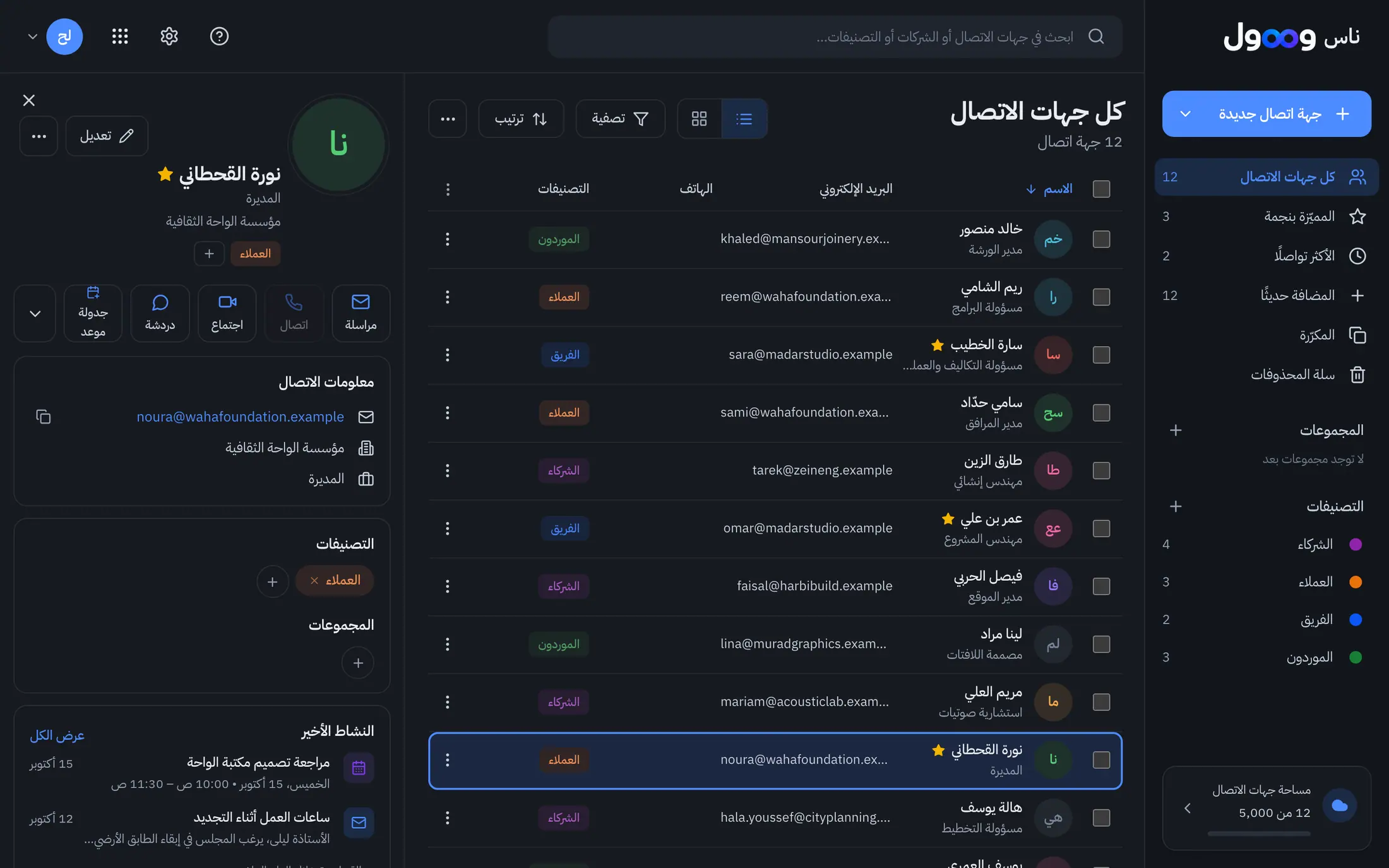
Task: Select the purple الشركاء label filter
Action: point(1267,544)
